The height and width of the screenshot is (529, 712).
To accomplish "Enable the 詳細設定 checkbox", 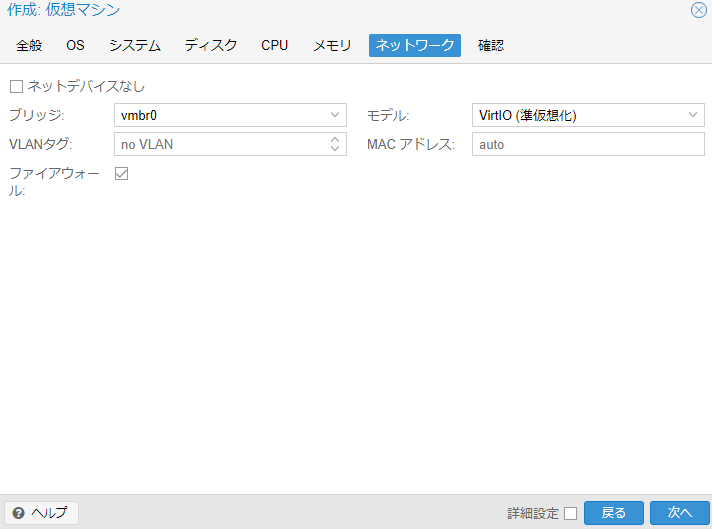I will (x=570, y=514).
